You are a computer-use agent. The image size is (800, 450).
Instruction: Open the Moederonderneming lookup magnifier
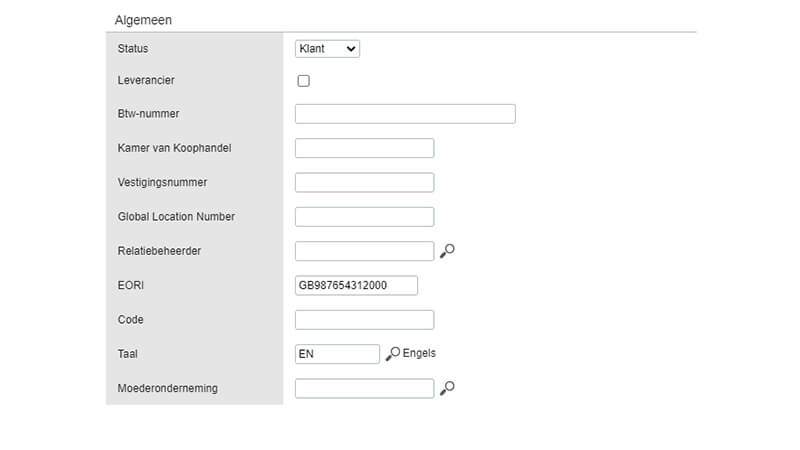(x=447, y=388)
